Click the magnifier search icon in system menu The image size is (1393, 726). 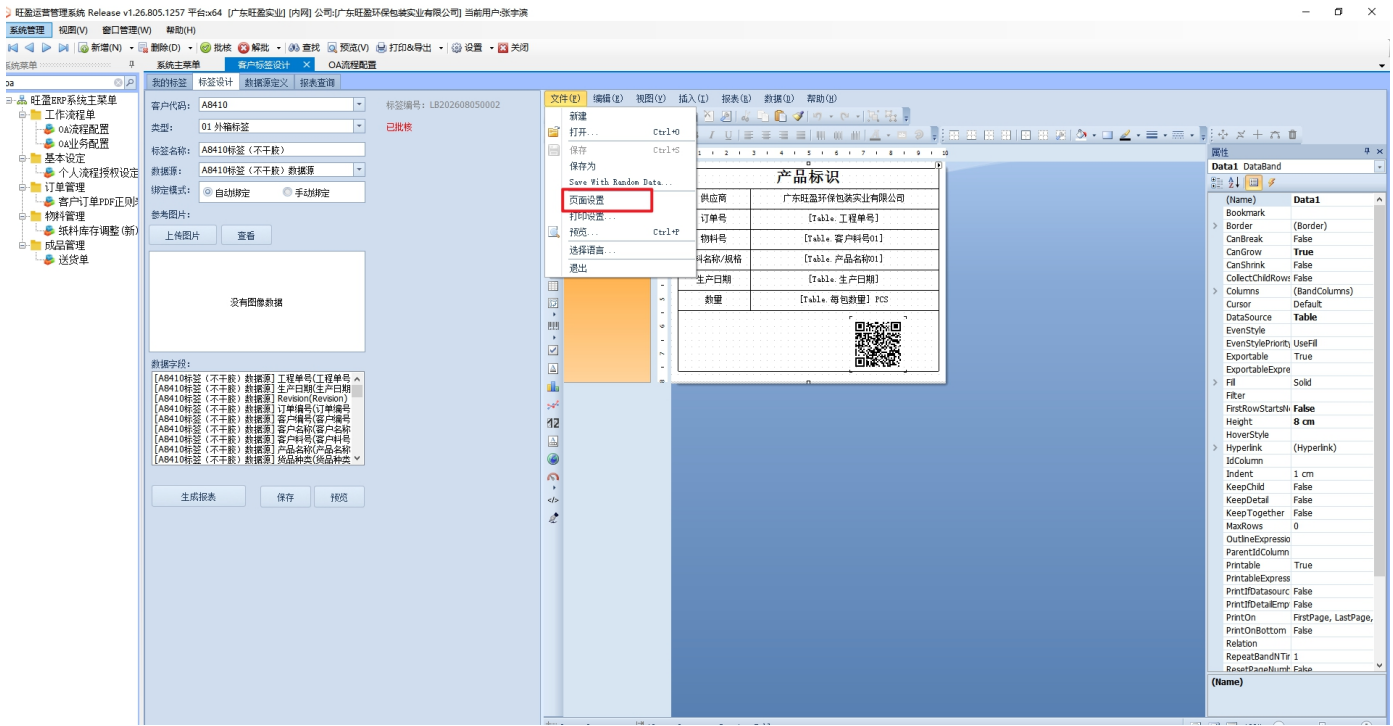pos(130,82)
